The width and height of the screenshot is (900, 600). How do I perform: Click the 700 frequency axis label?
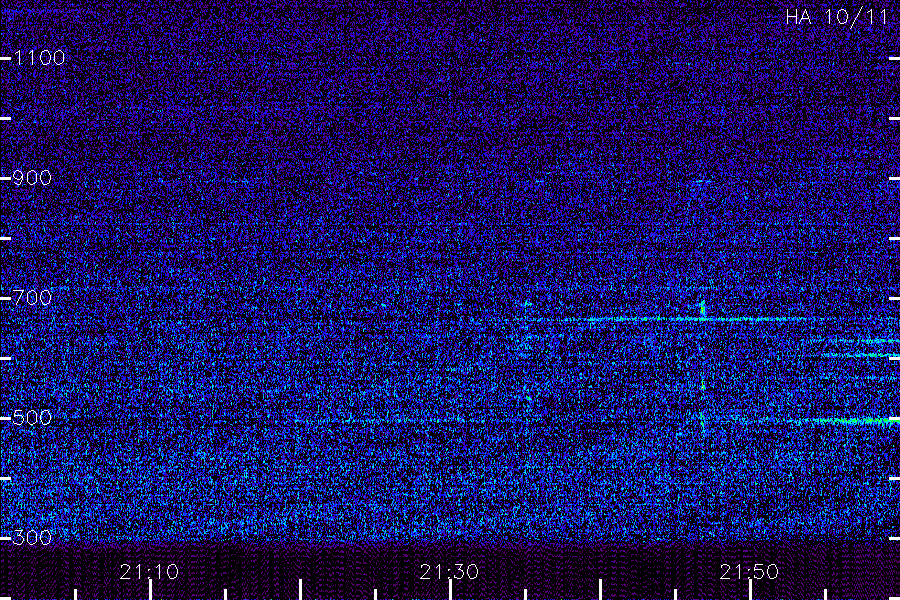[x=32, y=297]
